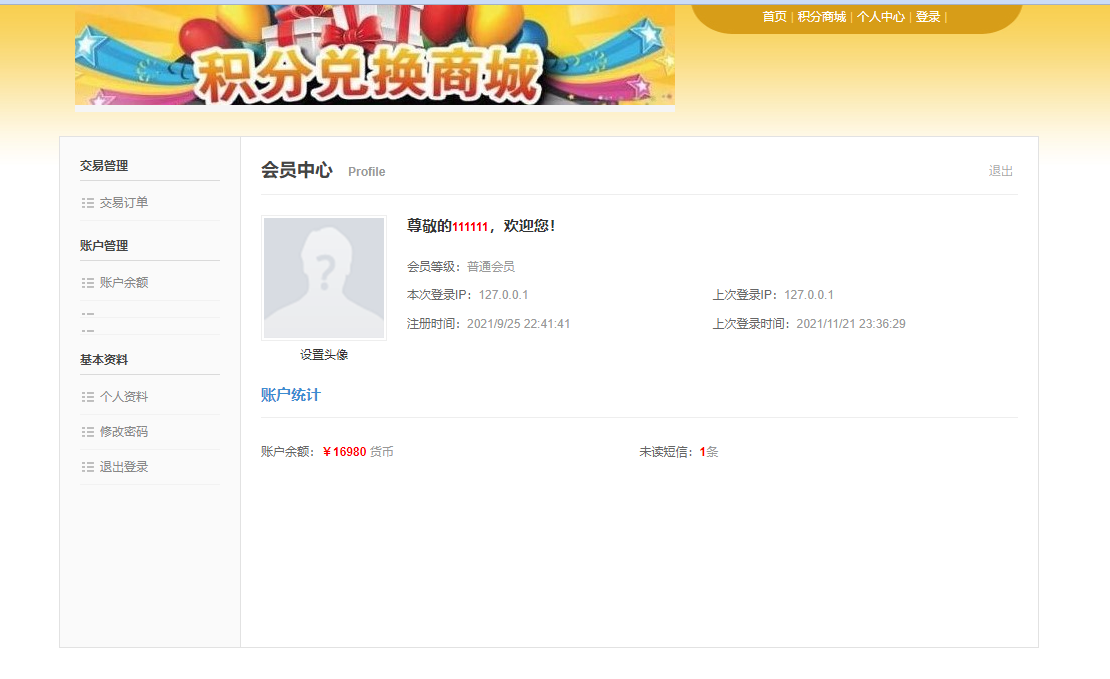Click the list icon beside 交易订单
1110x679 pixels.
[x=88, y=203]
